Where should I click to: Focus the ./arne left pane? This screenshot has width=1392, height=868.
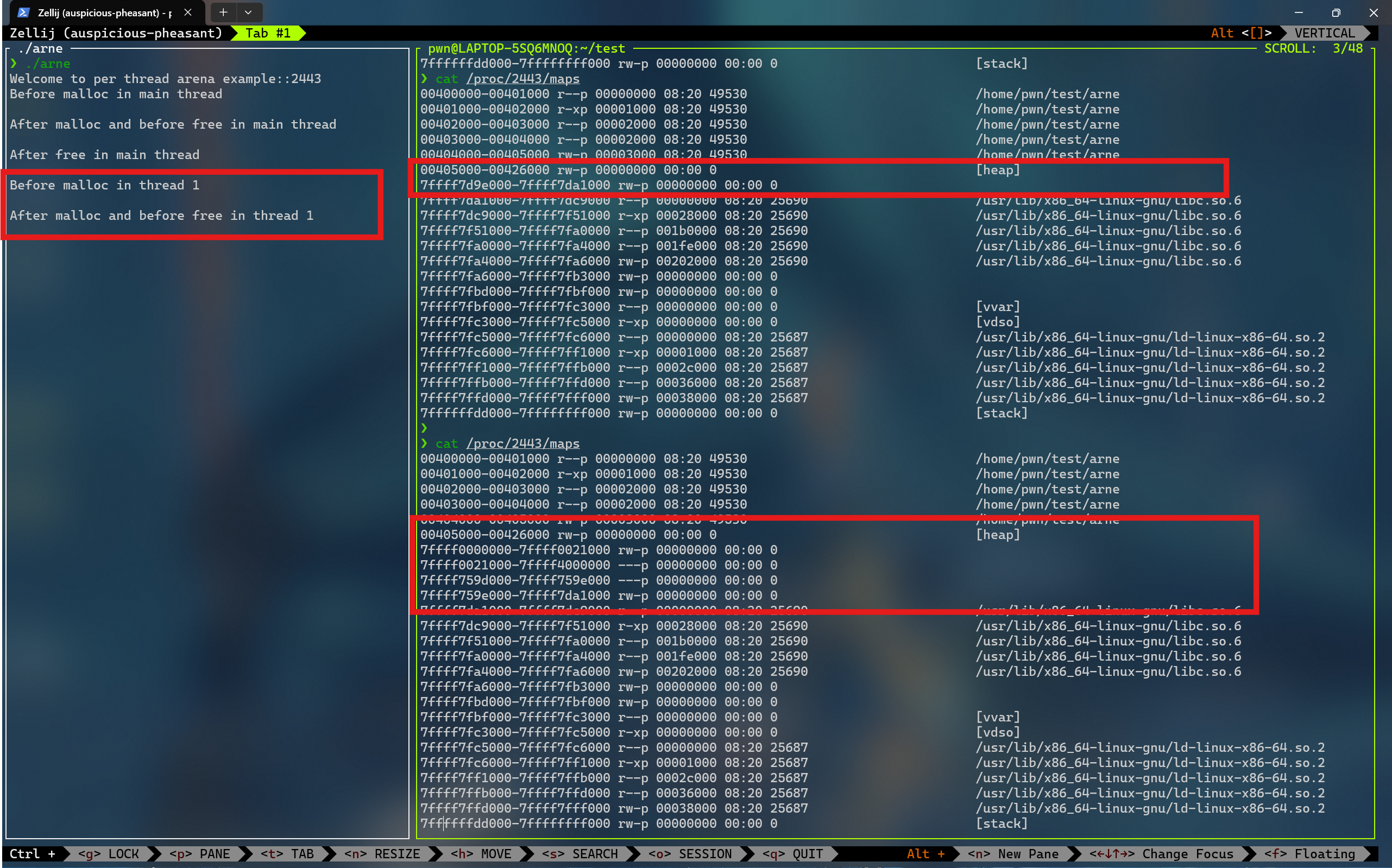pos(207,459)
